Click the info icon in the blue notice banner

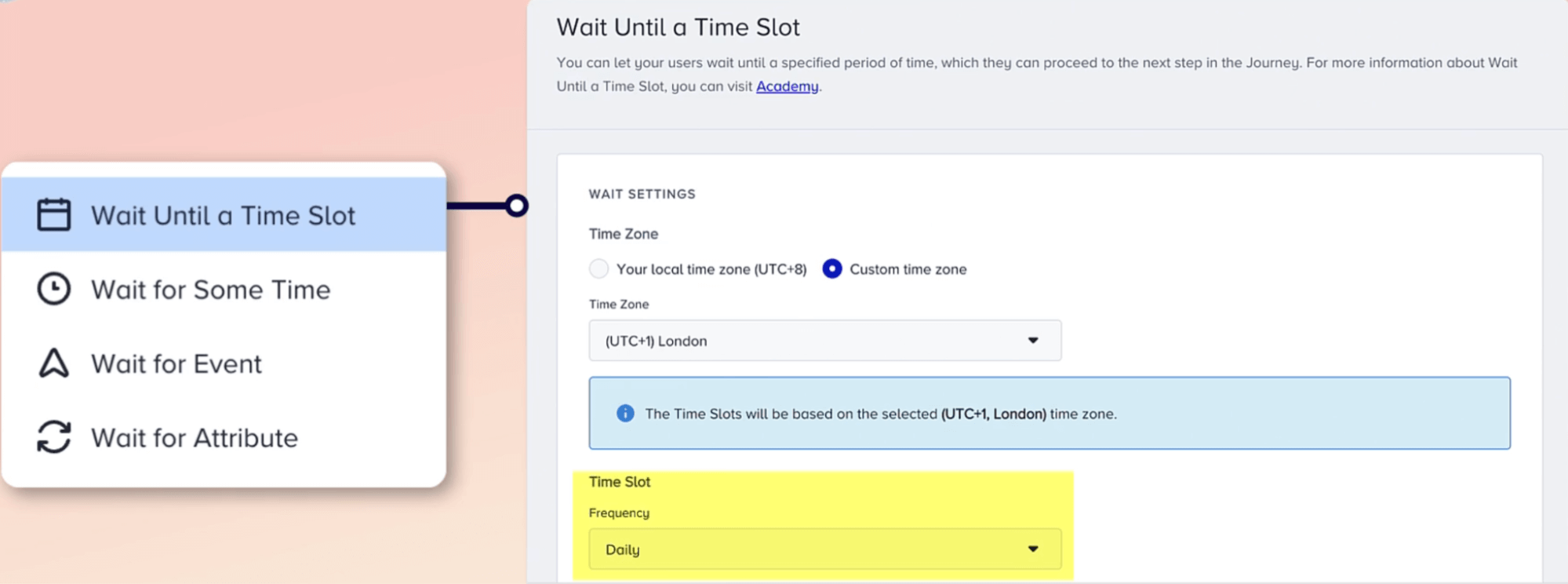point(624,413)
